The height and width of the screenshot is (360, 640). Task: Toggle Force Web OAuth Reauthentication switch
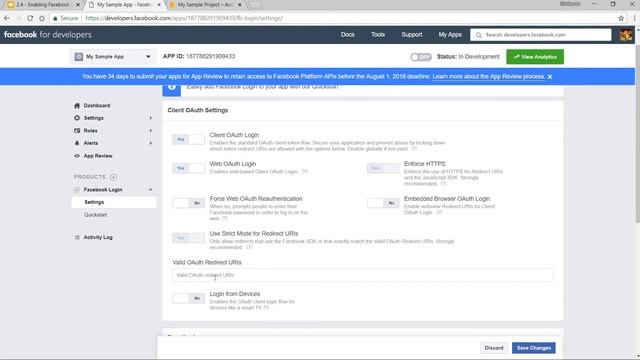(x=188, y=203)
